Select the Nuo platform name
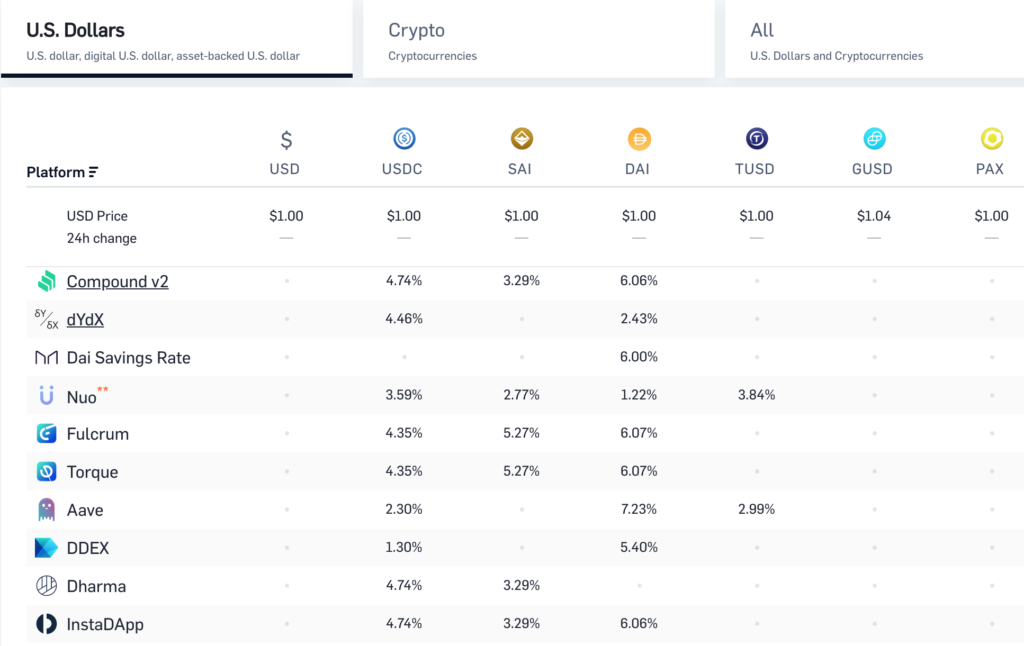Viewport: 1024px width, 646px height. (x=82, y=397)
